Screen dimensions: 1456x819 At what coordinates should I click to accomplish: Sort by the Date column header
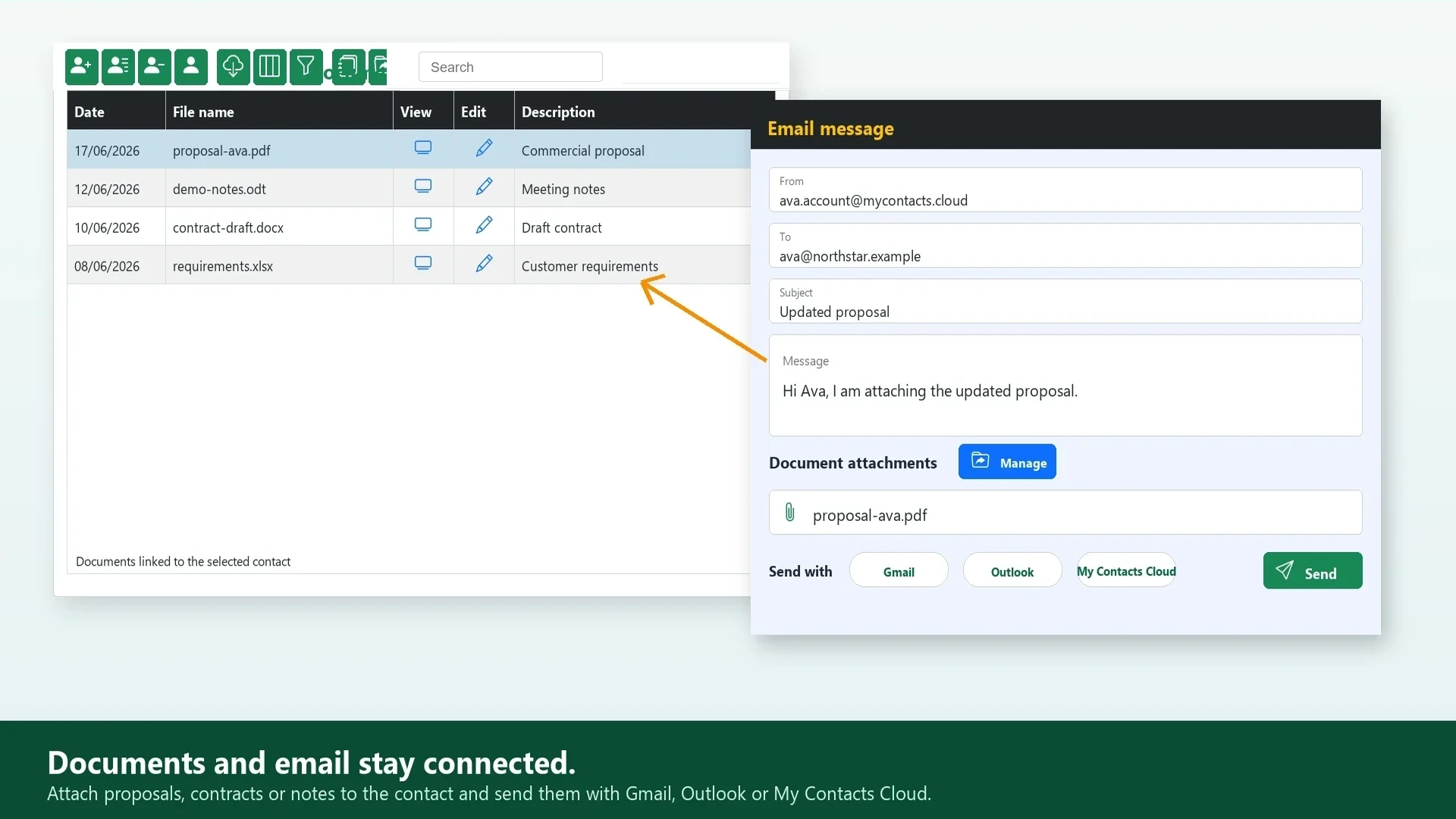[x=116, y=111]
